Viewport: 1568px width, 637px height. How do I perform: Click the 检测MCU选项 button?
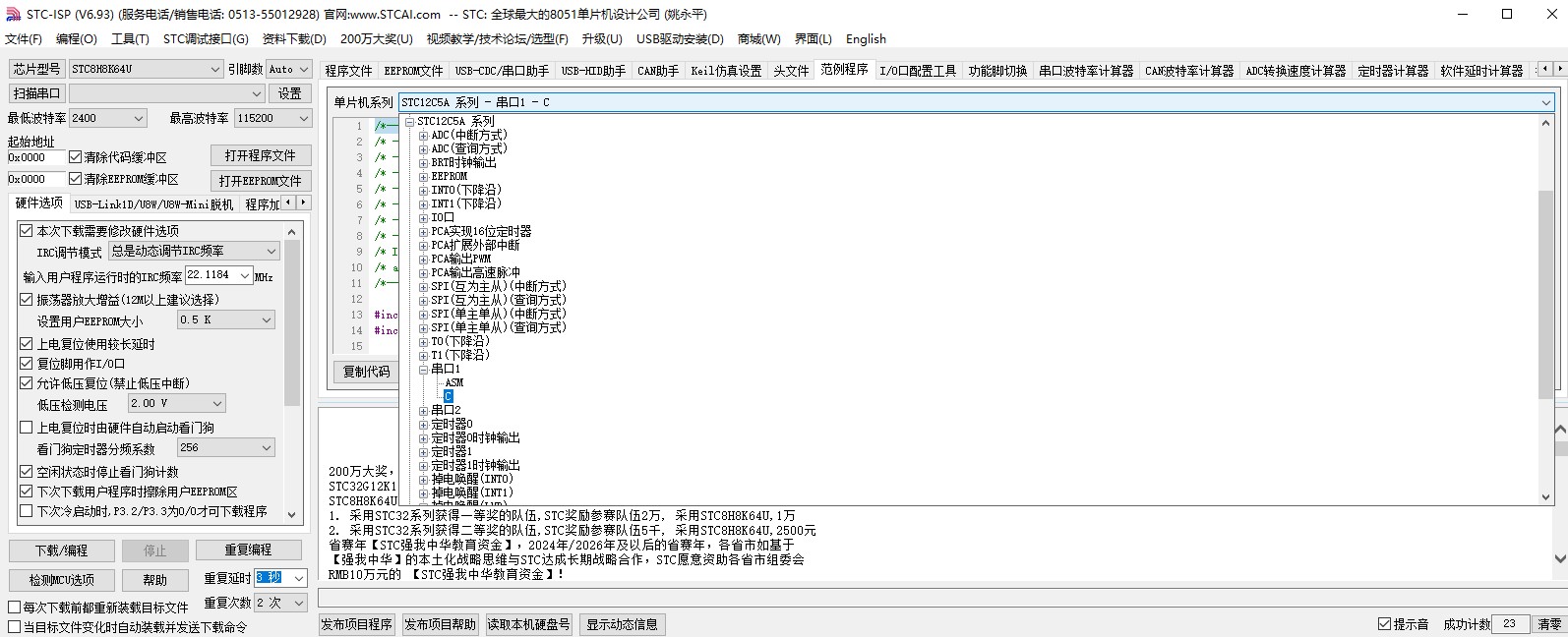coord(61,580)
